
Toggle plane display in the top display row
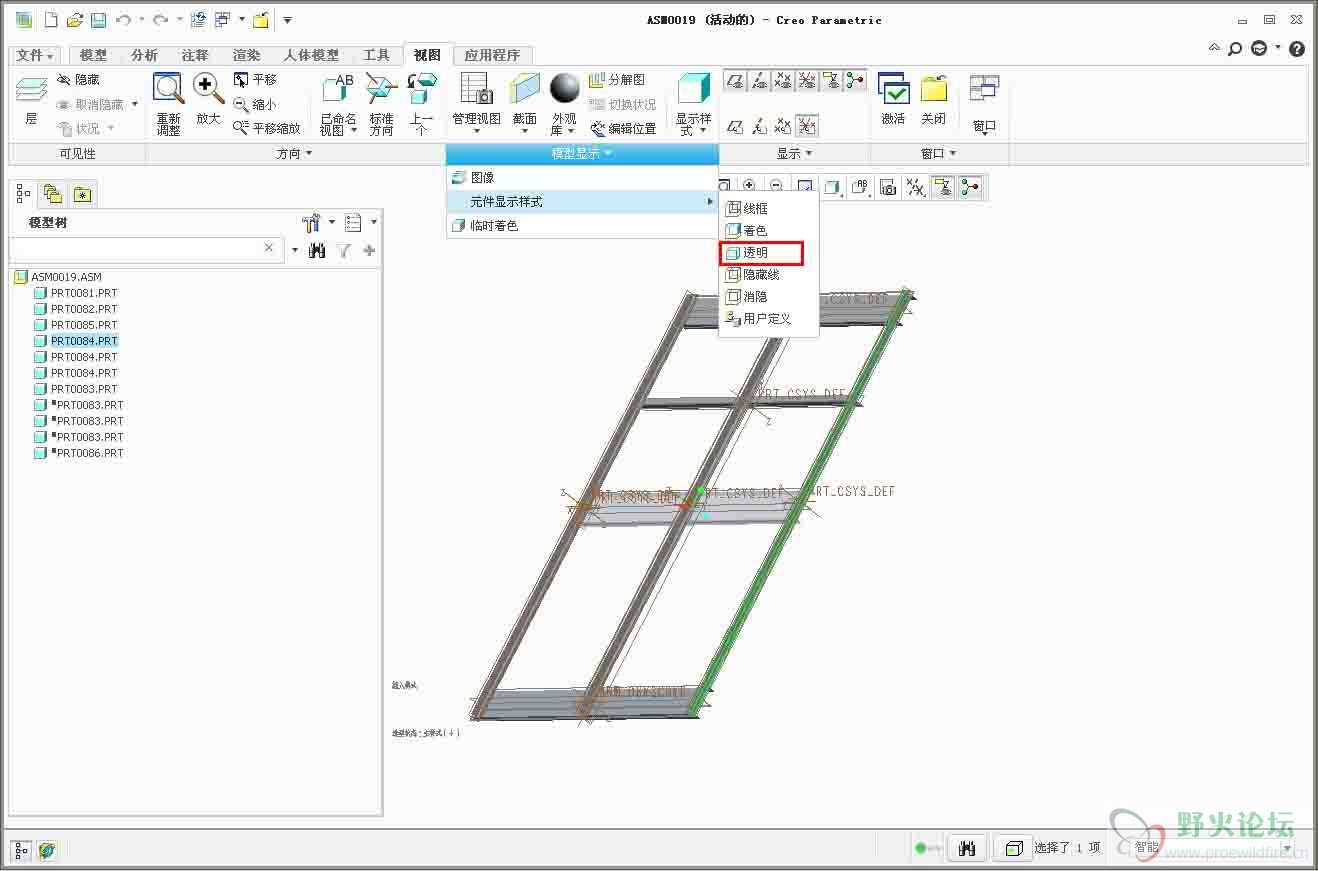tap(735, 81)
